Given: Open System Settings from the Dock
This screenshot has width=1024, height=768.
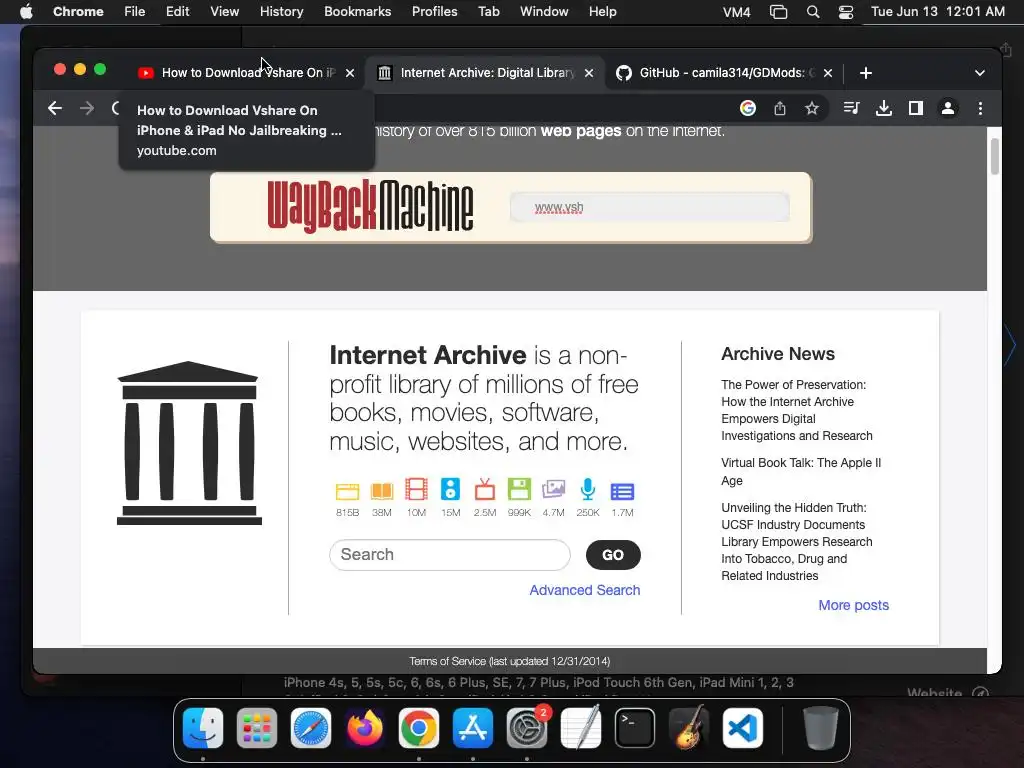Looking at the screenshot, I should [527, 728].
